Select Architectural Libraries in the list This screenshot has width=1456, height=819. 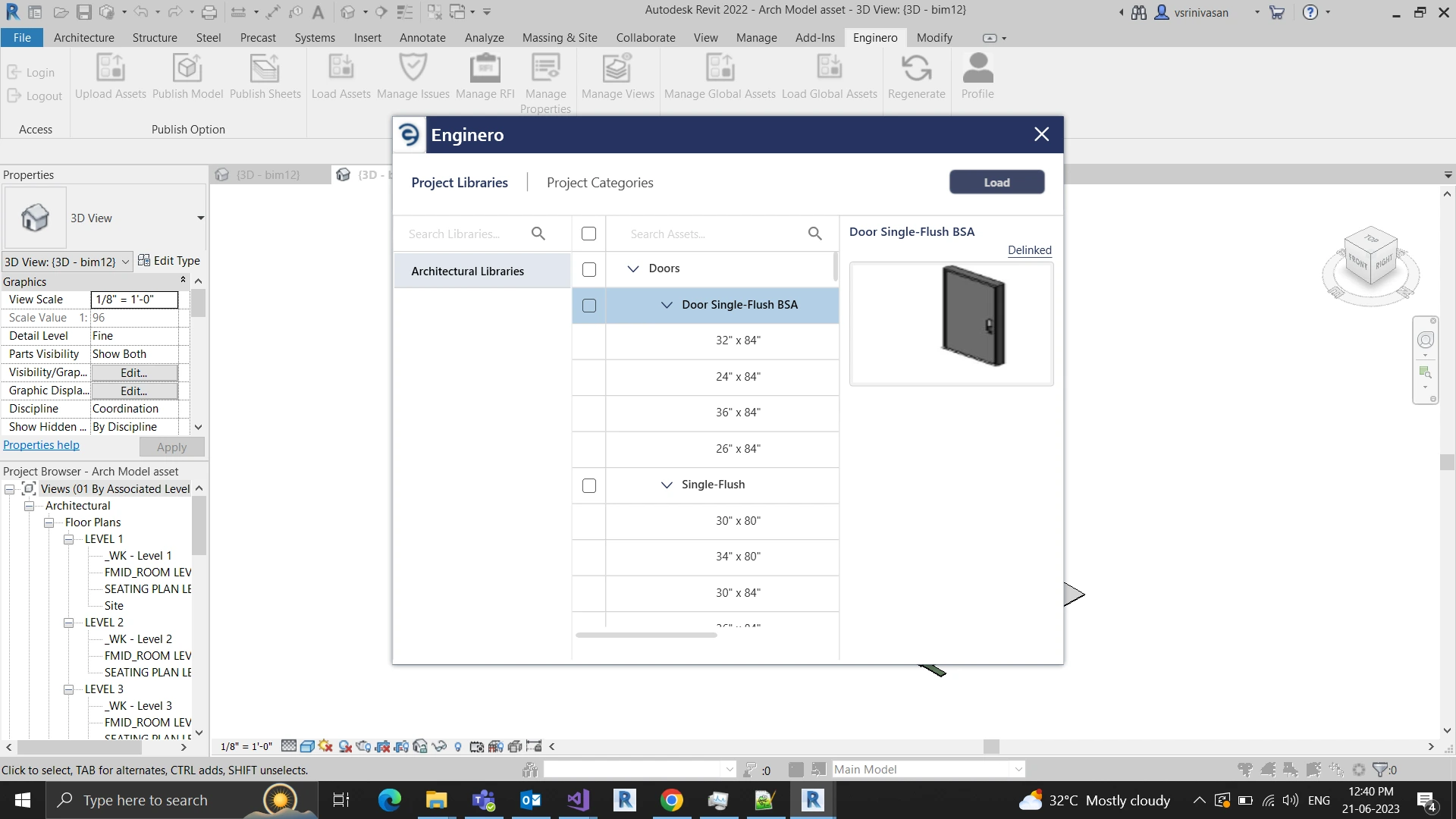point(482,271)
